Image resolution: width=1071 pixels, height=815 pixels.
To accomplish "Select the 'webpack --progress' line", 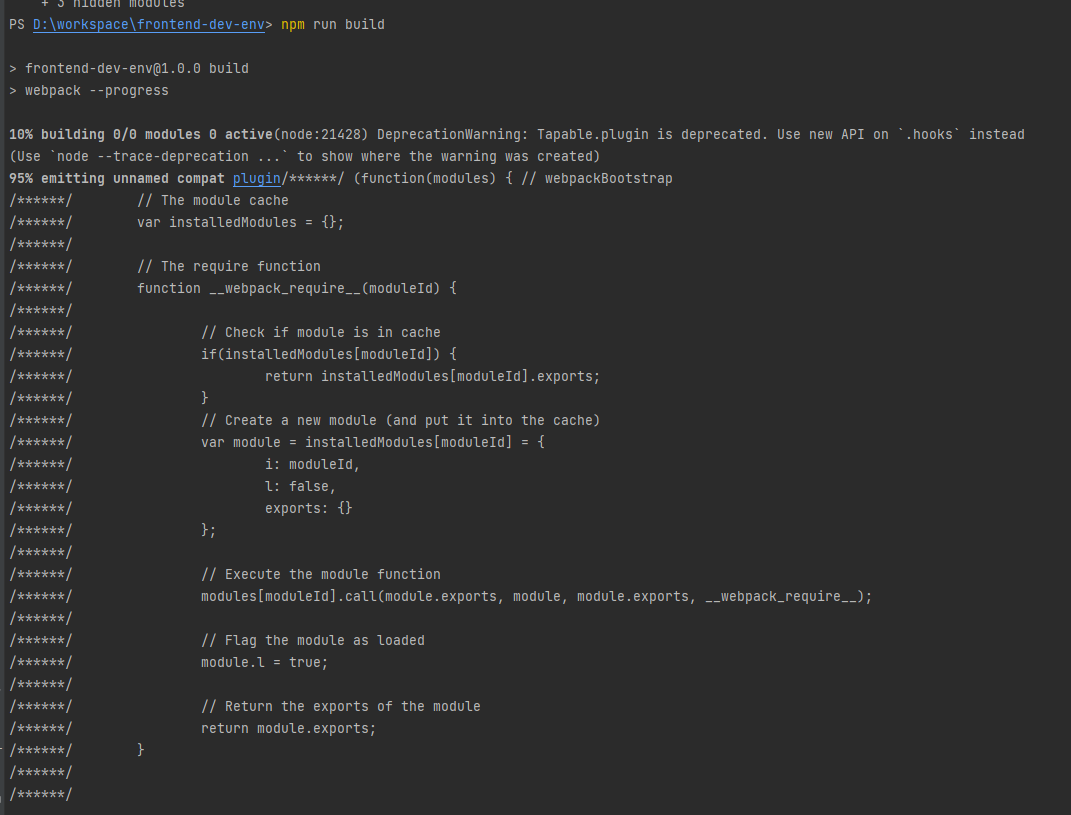I will click(x=96, y=90).
